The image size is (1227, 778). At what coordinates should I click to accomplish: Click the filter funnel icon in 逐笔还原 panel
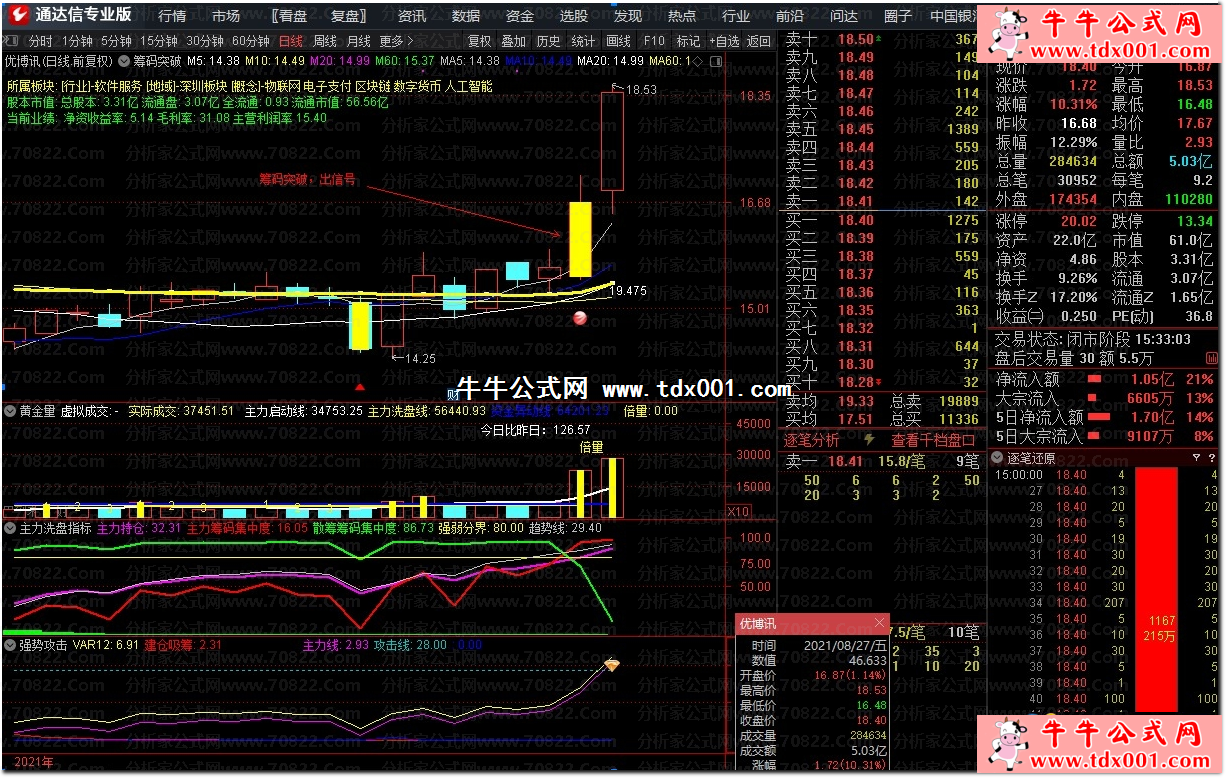point(1197,457)
